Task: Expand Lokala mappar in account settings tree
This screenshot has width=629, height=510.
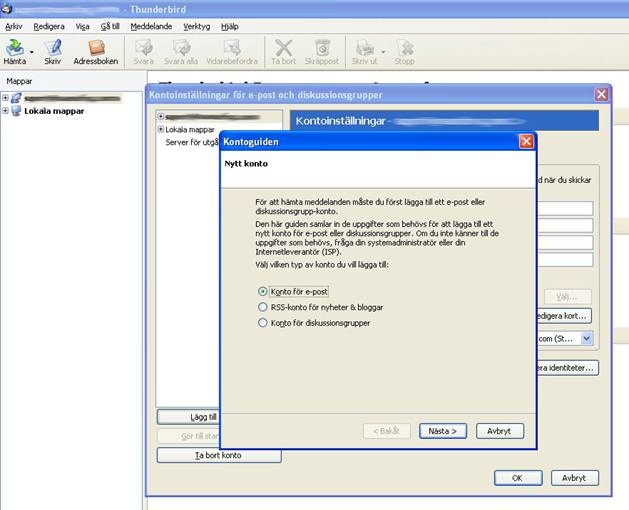Action: 161,129
